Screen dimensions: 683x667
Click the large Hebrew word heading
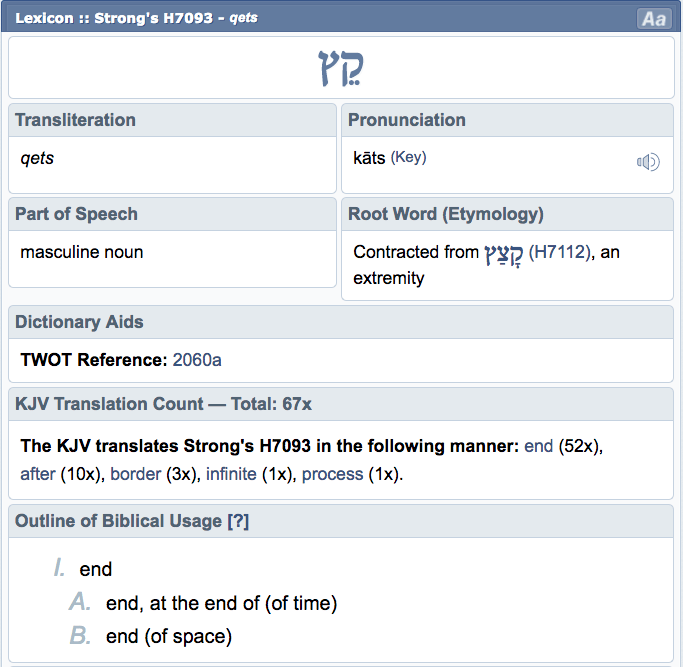click(341, 68)
